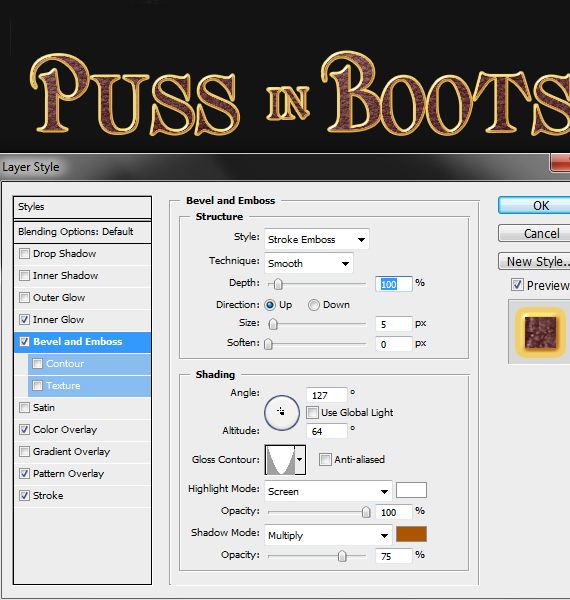Viewport: 570px width, 600px height.
Task: Open the Satin settings row
Action: tap(82, 408)
